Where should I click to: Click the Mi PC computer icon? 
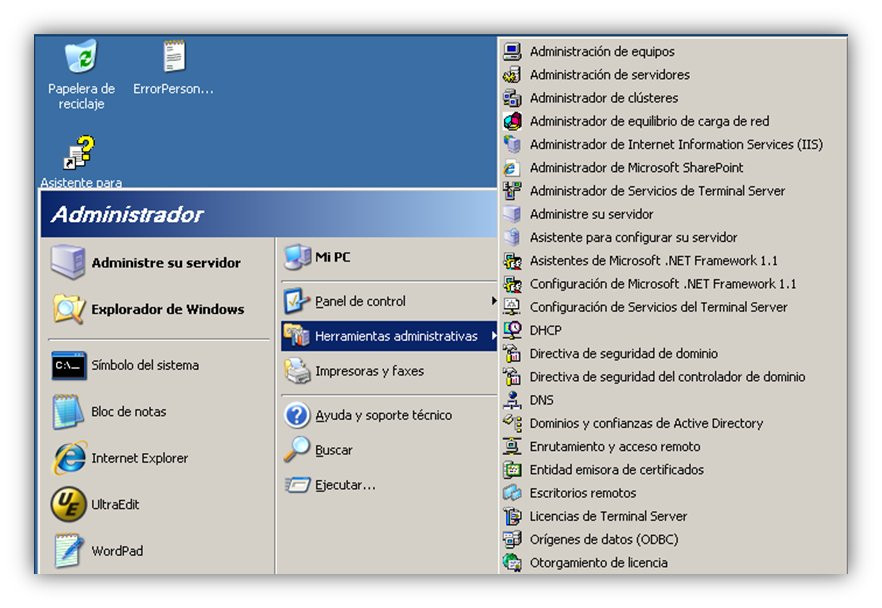click(297, 257)
